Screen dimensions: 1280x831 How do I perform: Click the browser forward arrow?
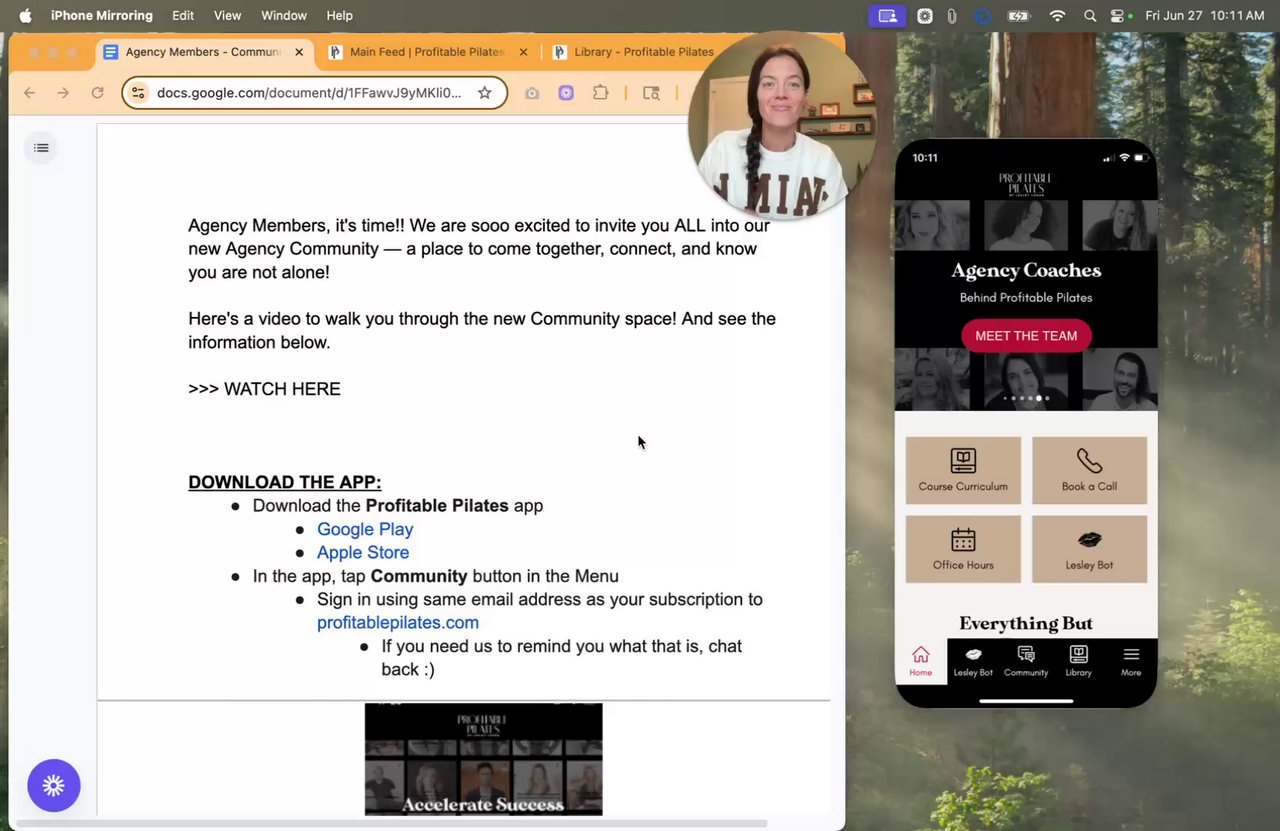(63, 93)
